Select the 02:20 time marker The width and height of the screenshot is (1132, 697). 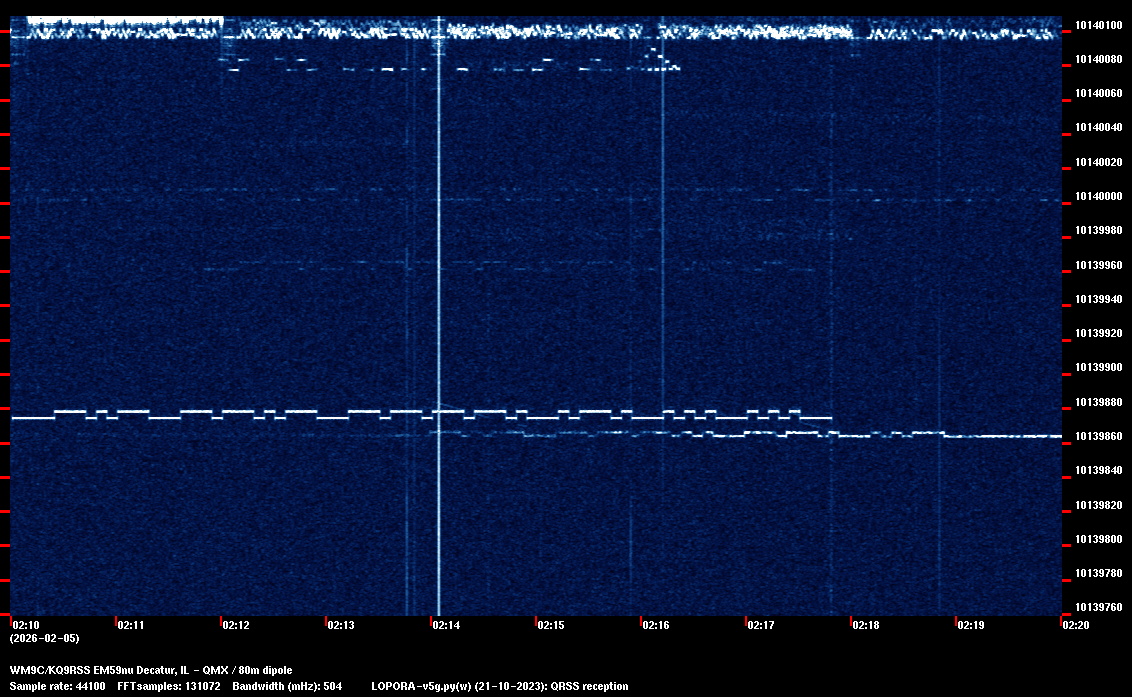tap(1076, 625)
